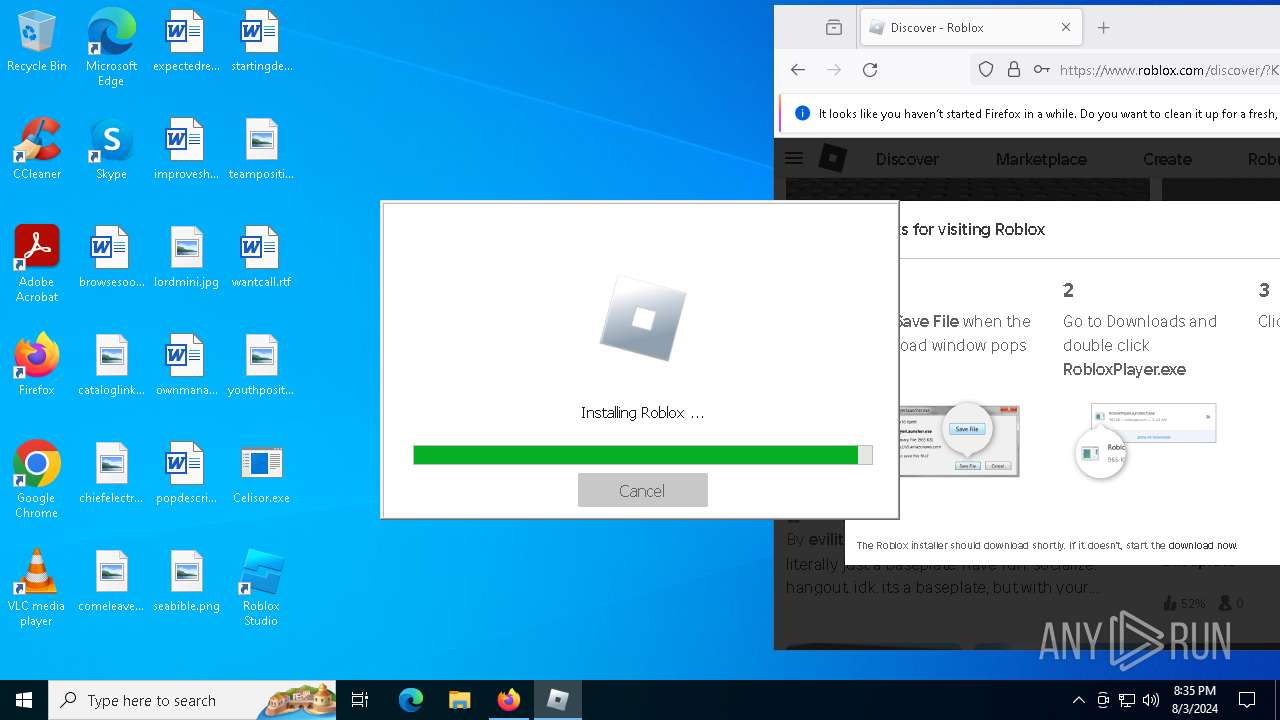Select the seabible.png file icon
1280x720 pixels.
click(x=186, y=581)
